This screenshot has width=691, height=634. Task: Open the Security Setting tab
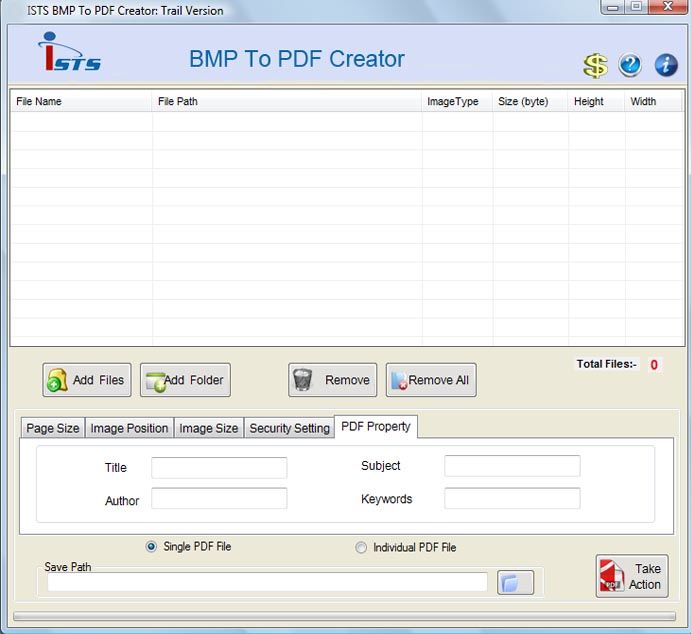[x=289, y=428]
